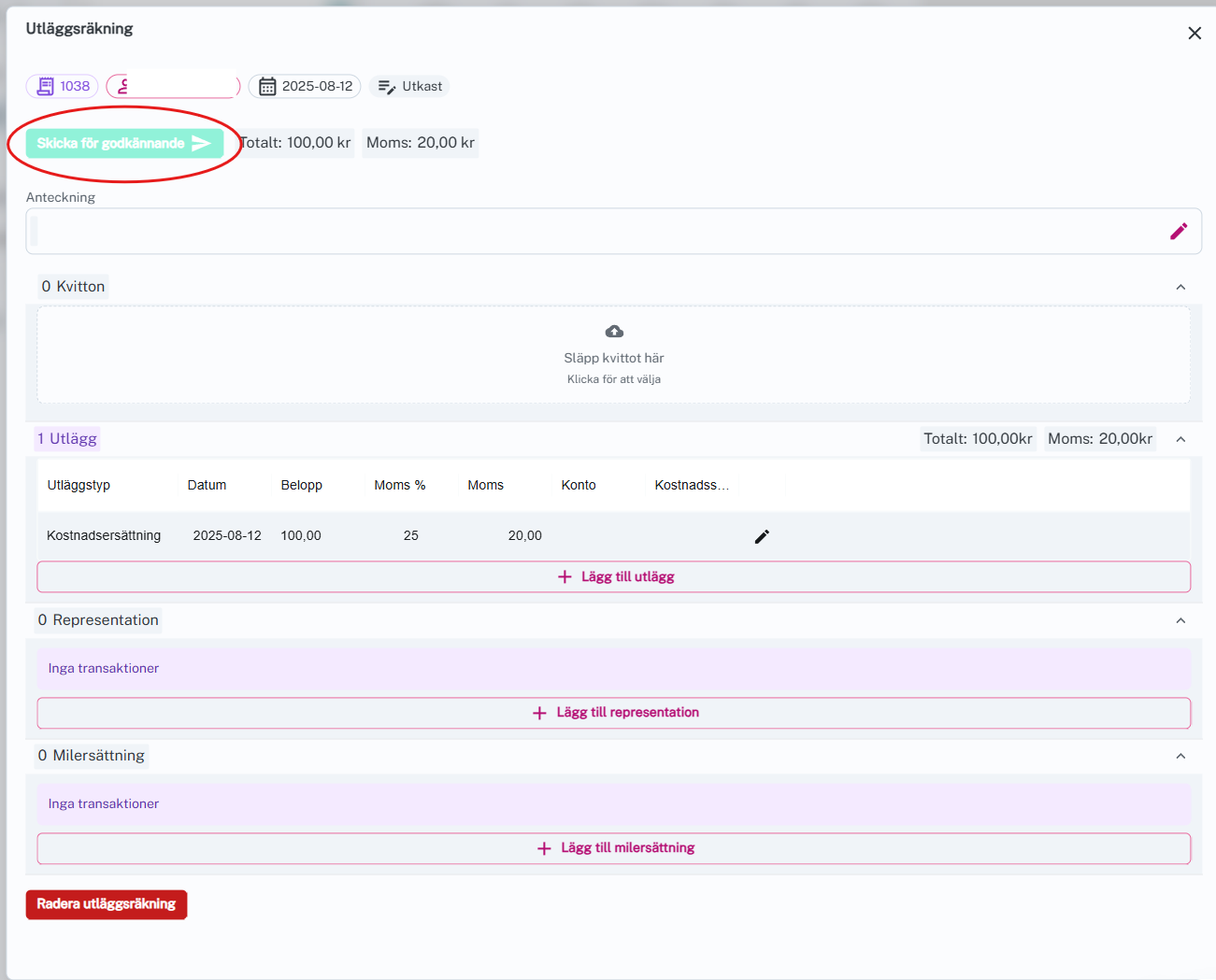Click the Utkast draft status icon
The height and width of the screenshot is (980, 1216).
(386, 87)
